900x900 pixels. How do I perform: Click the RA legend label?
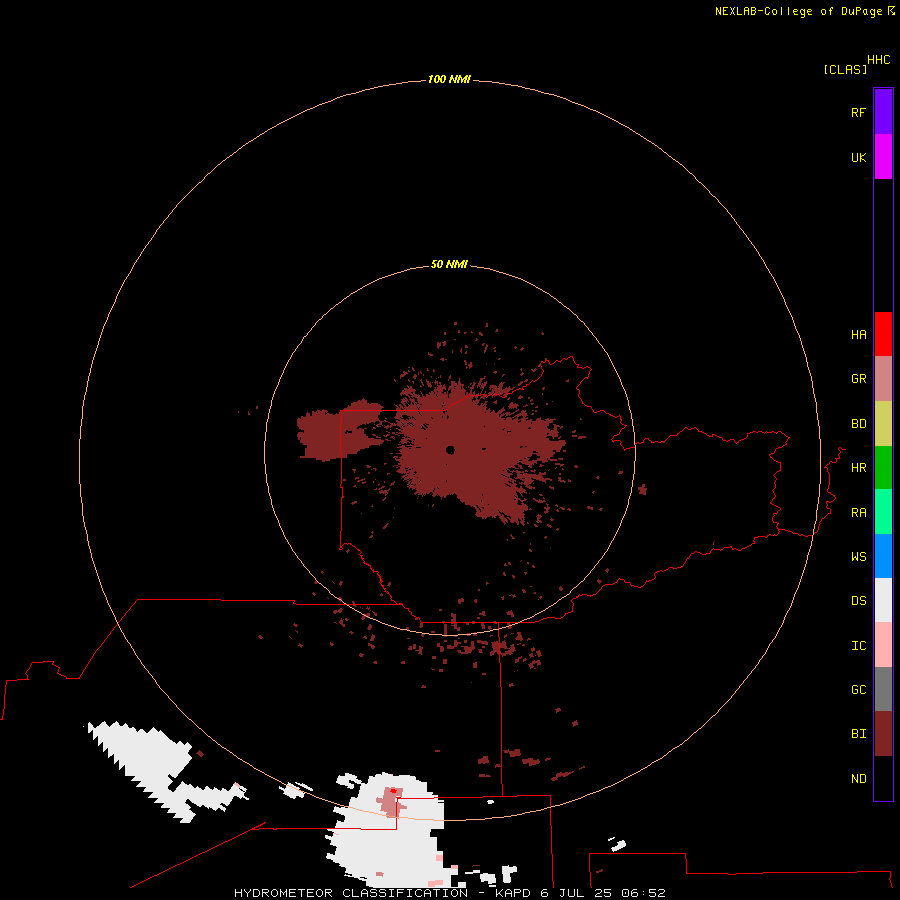pyautogui.click(x=858, y=512)
